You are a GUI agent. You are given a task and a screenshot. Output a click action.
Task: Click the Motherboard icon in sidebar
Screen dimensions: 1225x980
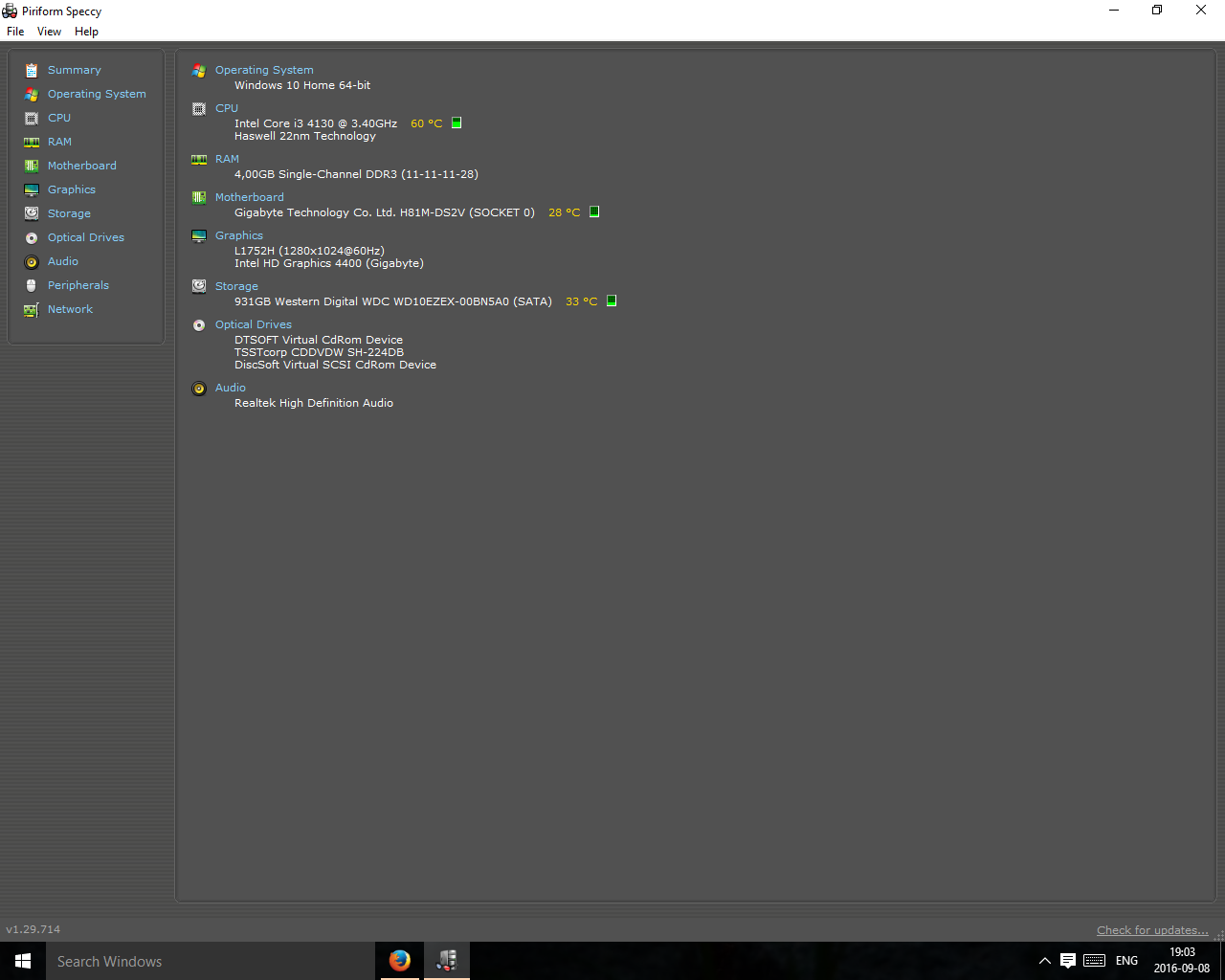point(32,166)
